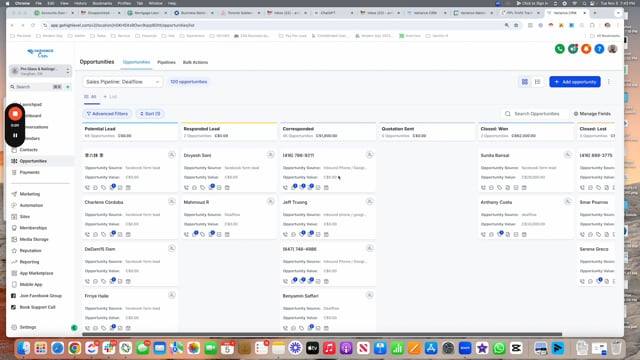Open WhatsApp from the Dock
Viewport: 640px width, 360px height.
pos(499,348)
